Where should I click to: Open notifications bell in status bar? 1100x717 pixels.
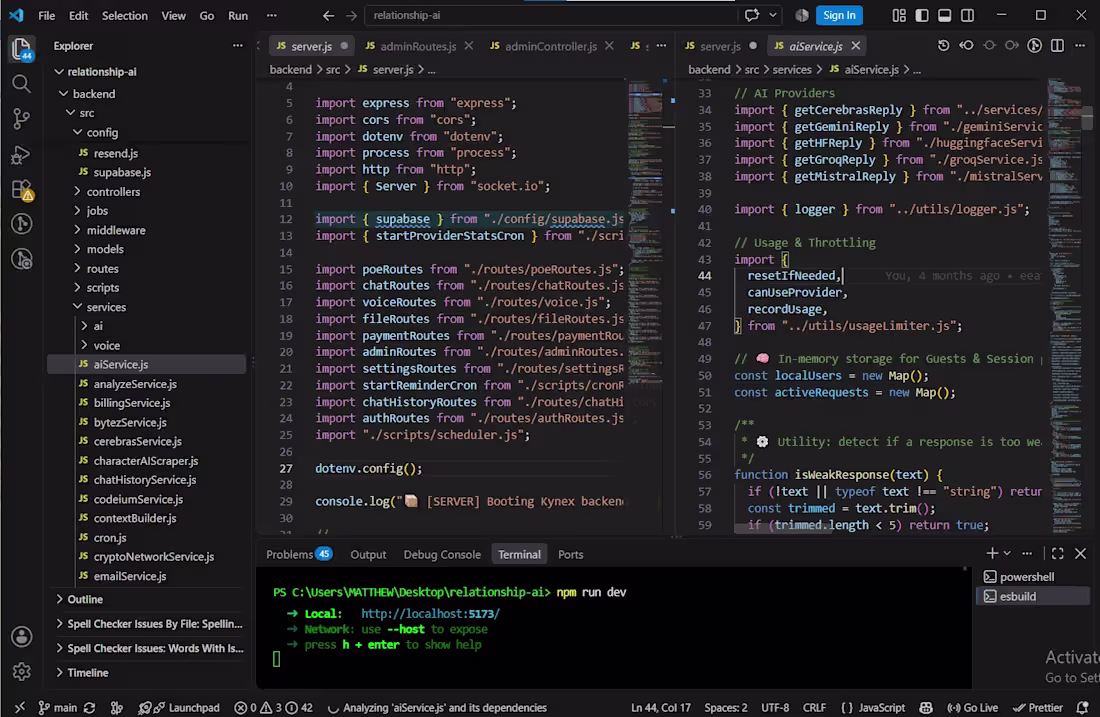tap(1082, 707)
